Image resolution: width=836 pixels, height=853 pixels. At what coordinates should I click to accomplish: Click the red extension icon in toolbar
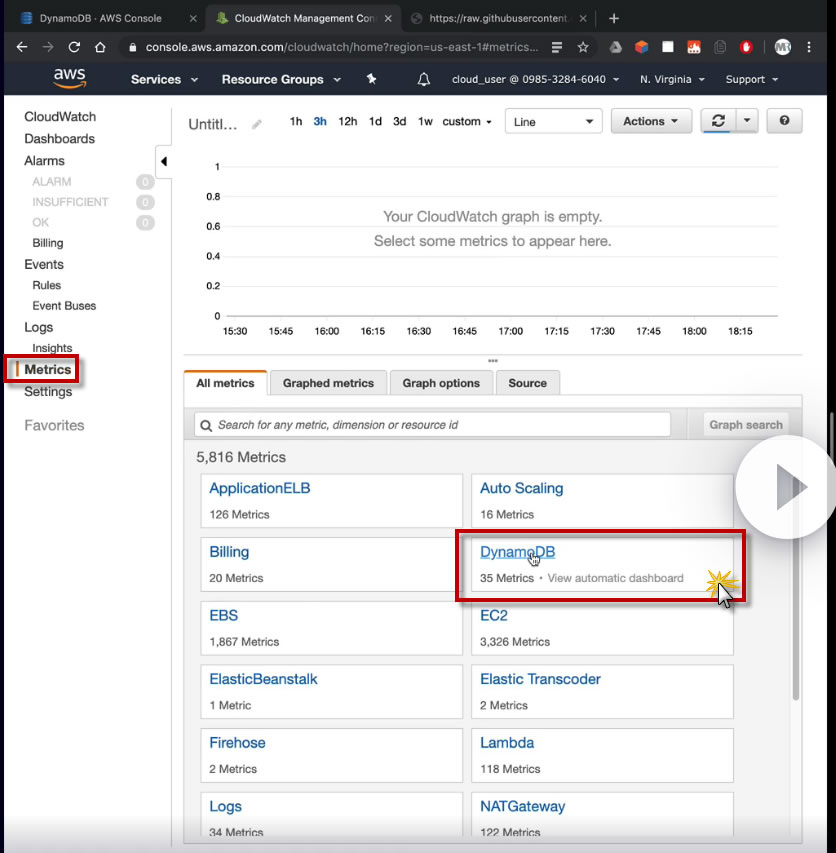click(746, 47)
